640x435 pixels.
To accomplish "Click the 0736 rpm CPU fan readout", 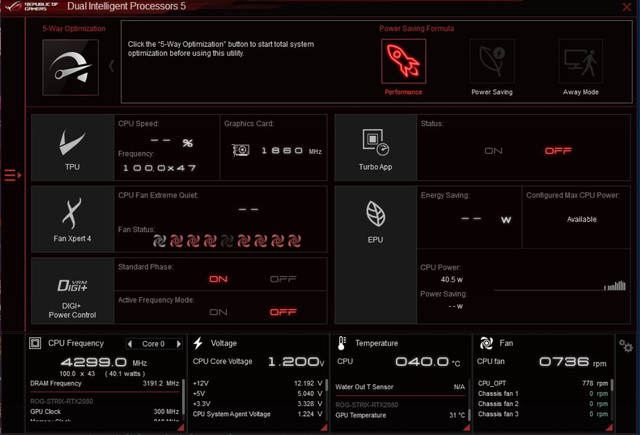I will 572,362.
